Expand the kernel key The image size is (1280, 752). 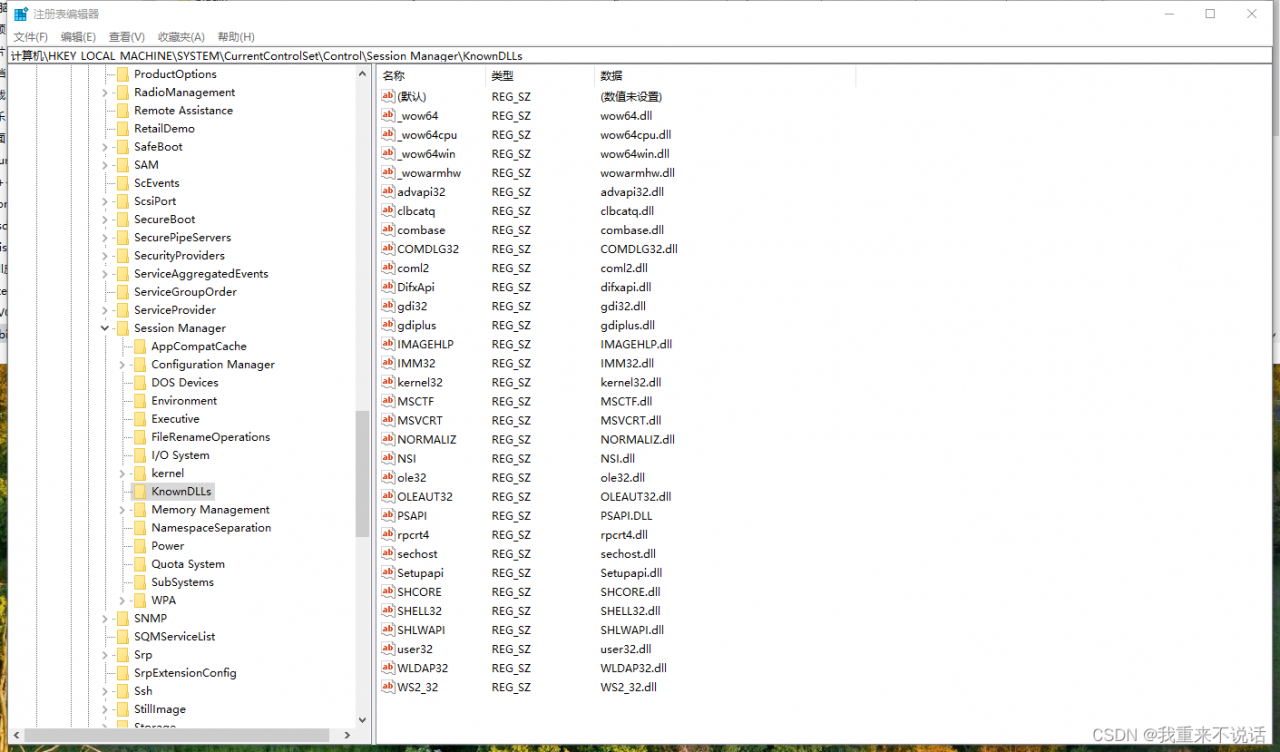click(x=122, y=473)
